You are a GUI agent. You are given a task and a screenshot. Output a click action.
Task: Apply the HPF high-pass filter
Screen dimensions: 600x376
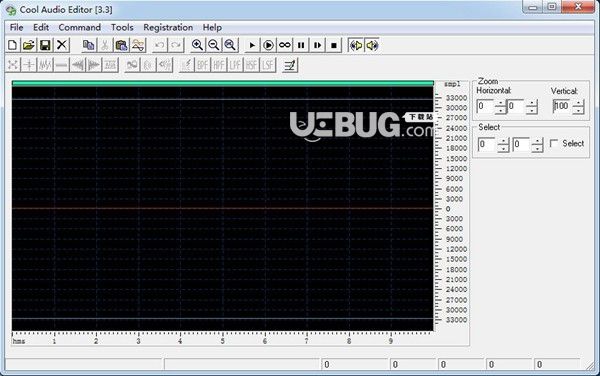[219, 65]
